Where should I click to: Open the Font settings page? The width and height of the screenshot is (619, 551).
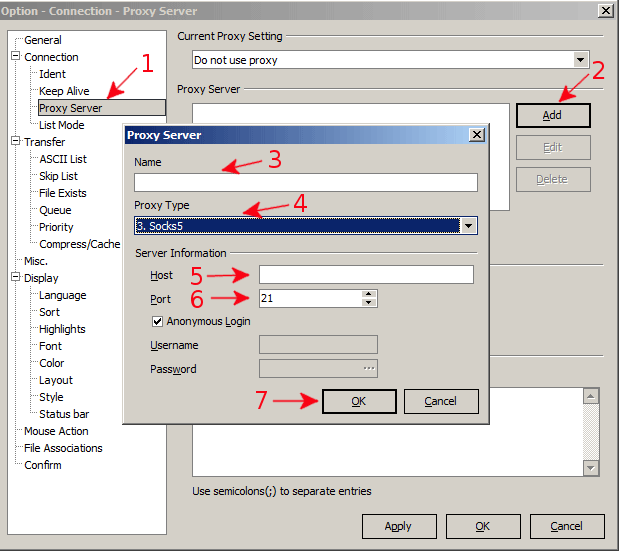click(51, 346)
